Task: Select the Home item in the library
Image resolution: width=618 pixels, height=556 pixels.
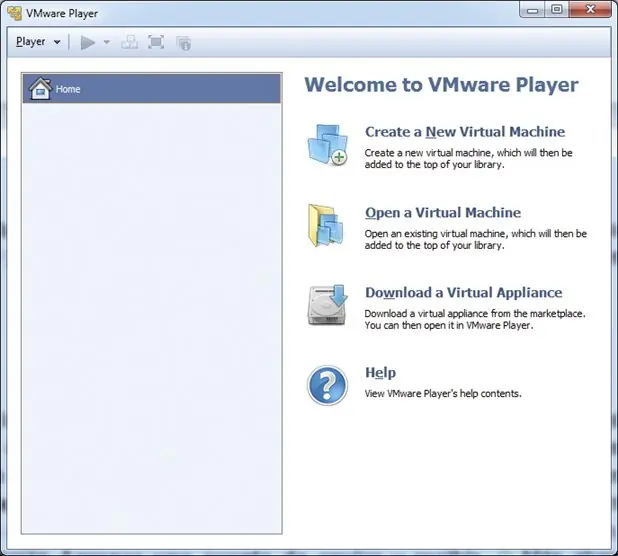Action: (x=152, y=89)
